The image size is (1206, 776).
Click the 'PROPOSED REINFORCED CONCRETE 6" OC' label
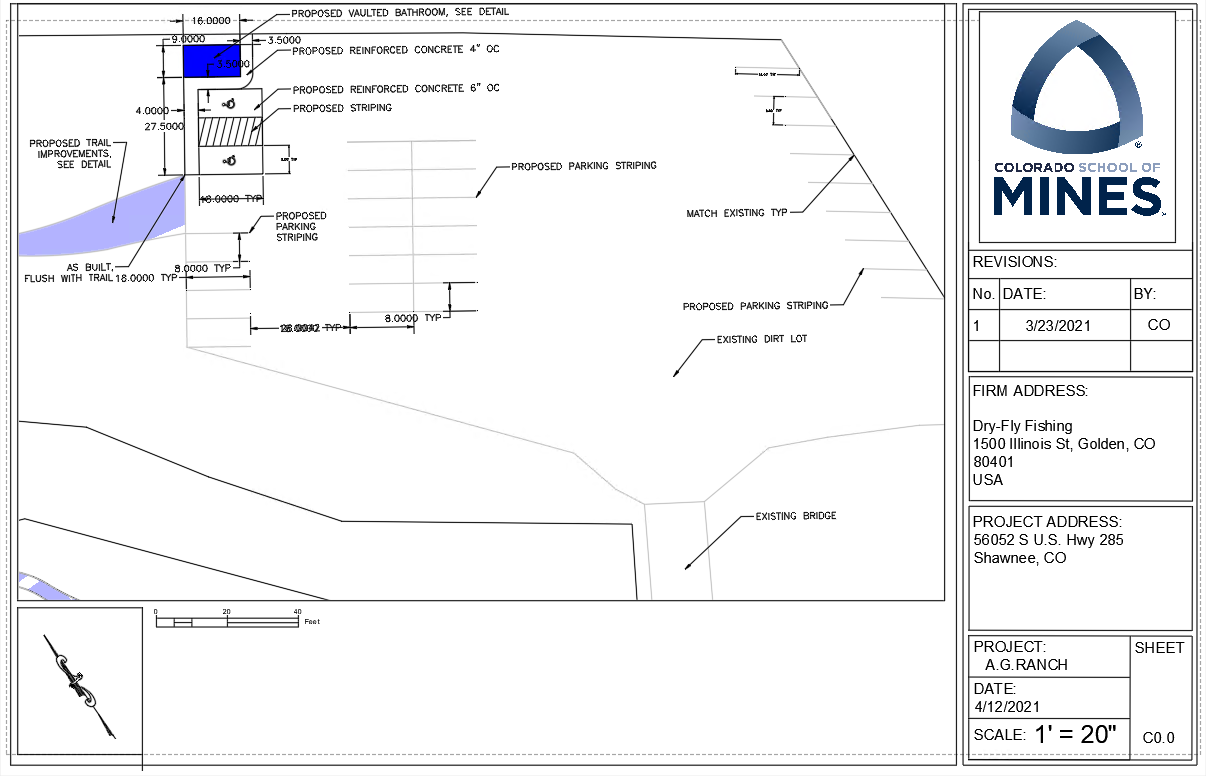396,89
